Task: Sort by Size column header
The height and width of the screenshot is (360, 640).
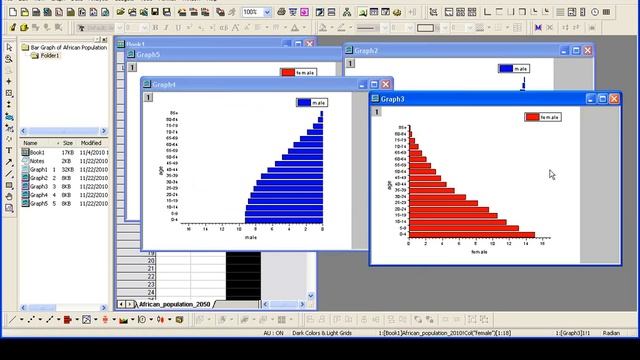Action: tap(68, 143)
